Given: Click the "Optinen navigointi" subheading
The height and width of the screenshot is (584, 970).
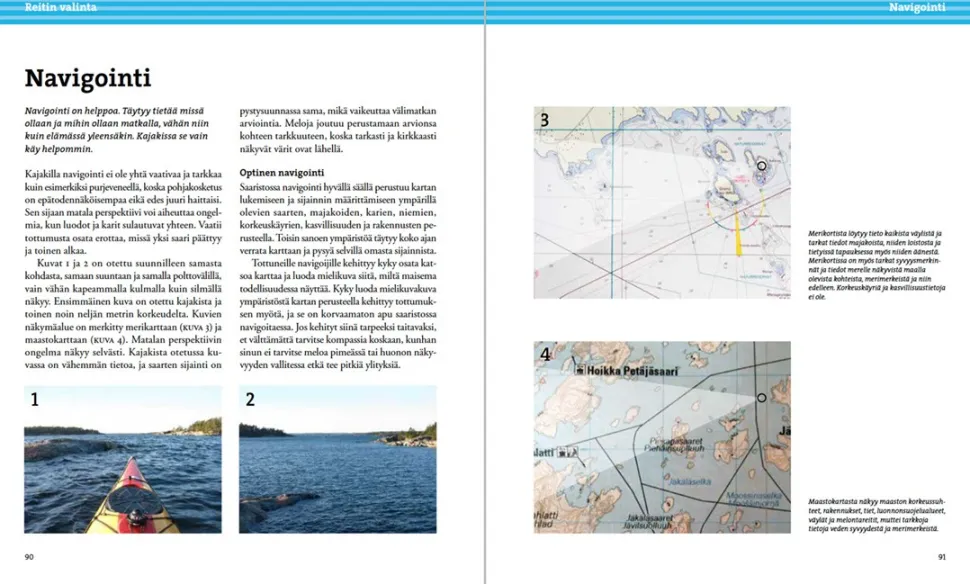Looking at the screenshot, I should 281,173.
